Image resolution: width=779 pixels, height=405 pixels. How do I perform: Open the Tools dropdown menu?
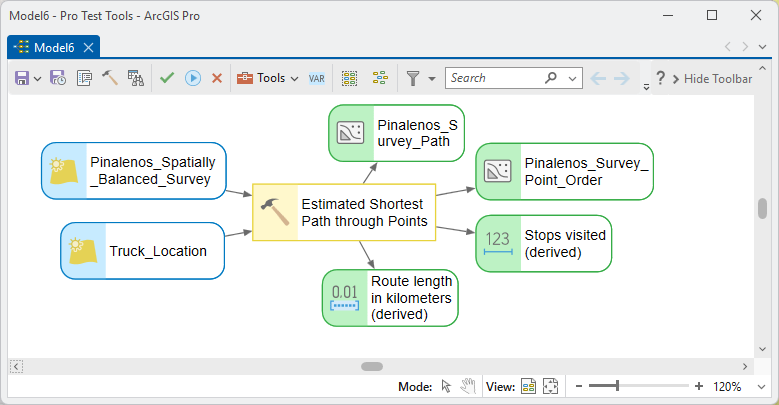tap(267, 78)
